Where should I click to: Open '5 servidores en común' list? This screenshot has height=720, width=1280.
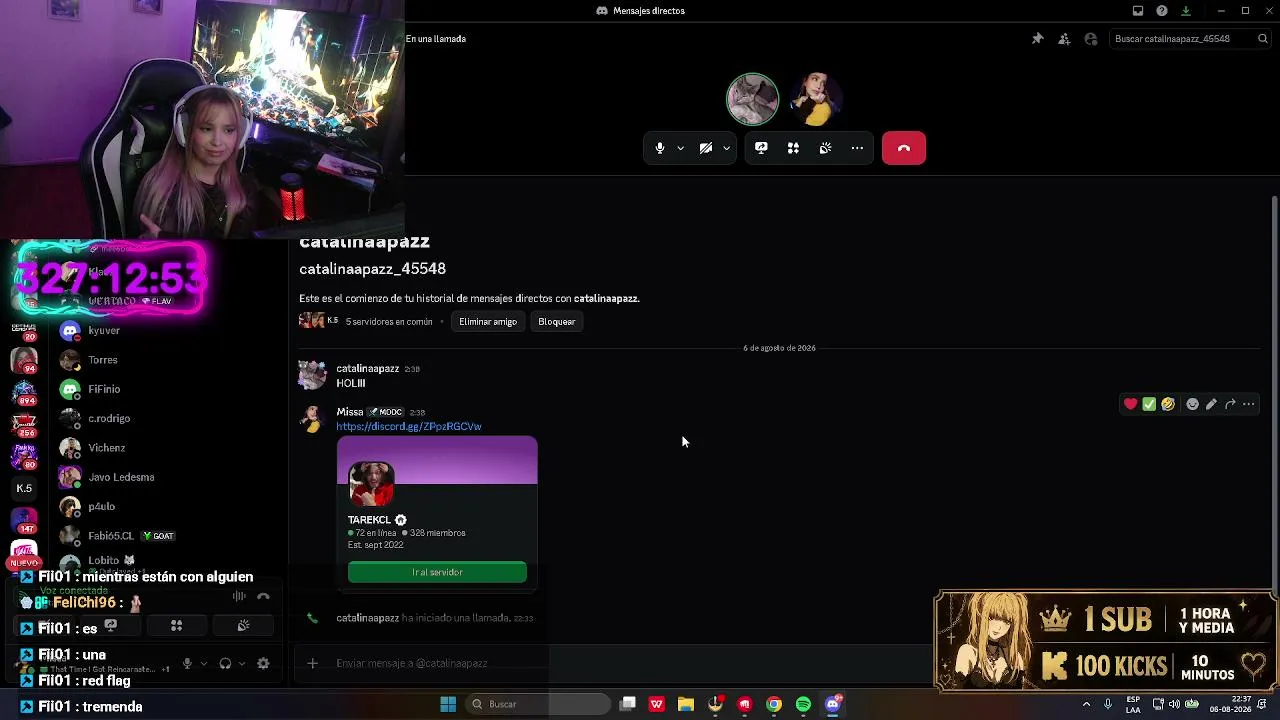[x=389, y=322]
